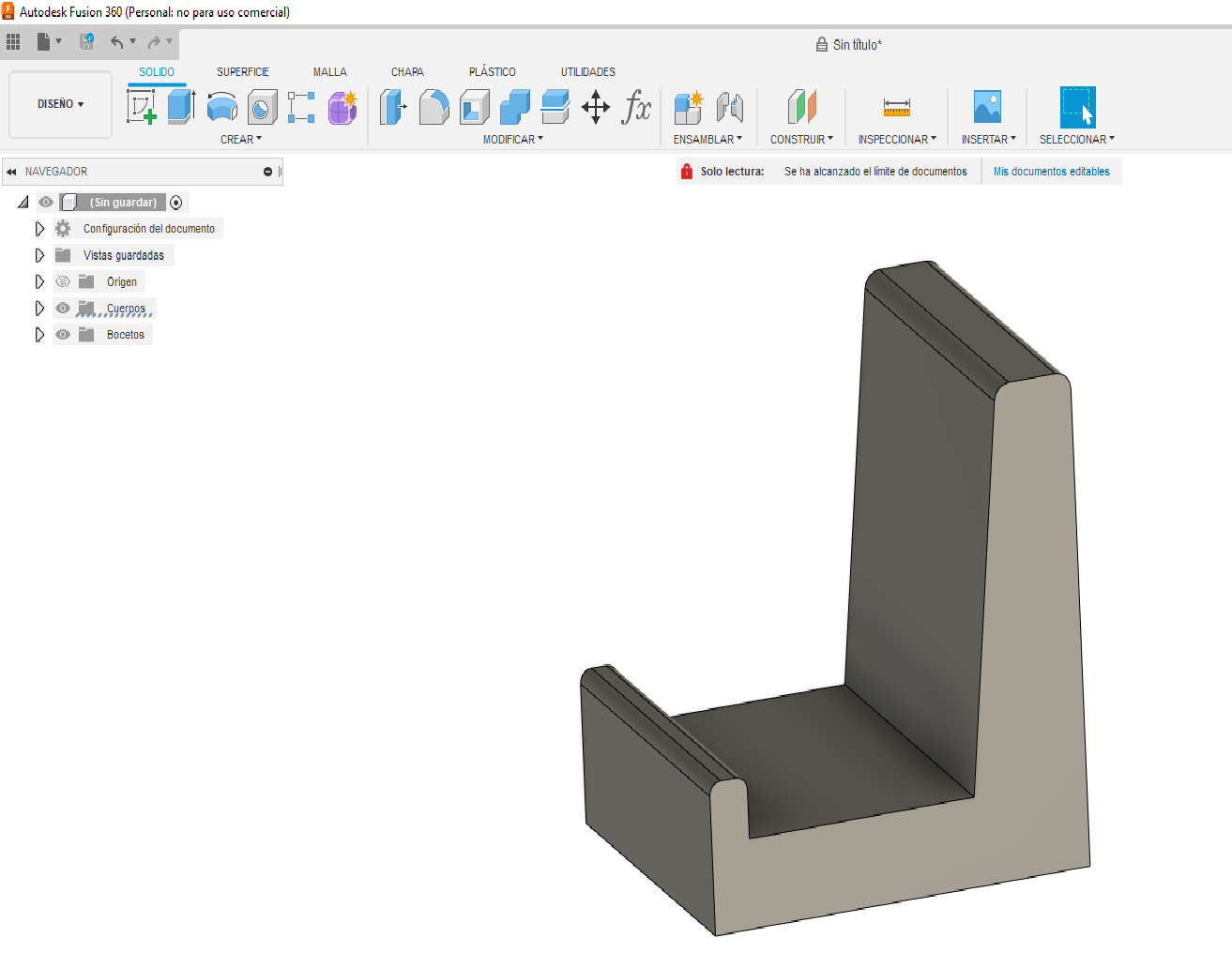Hide the Bocetos folder
The image size is (1232, 968).
click(63, 335)
